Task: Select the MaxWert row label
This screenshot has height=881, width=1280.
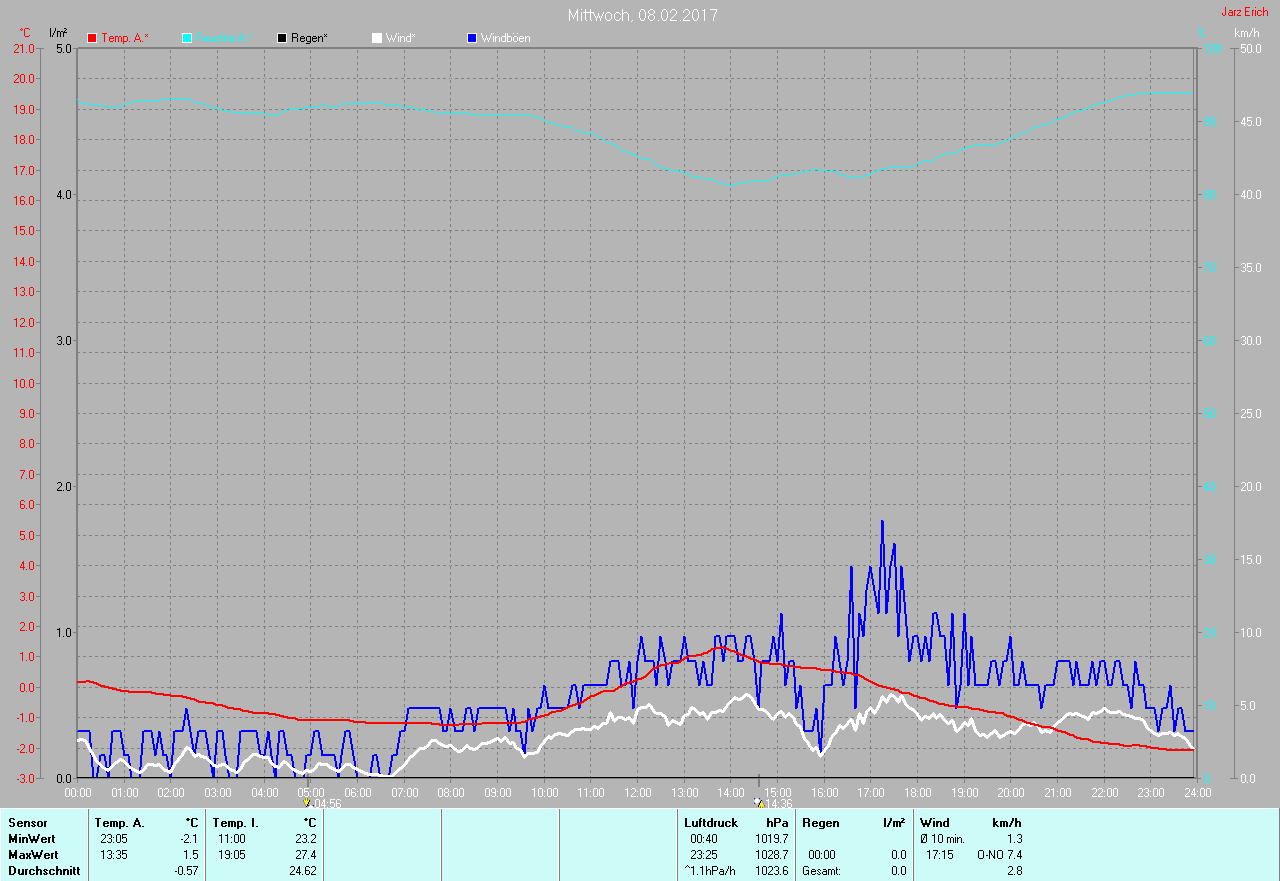Action: click(32, 855)
